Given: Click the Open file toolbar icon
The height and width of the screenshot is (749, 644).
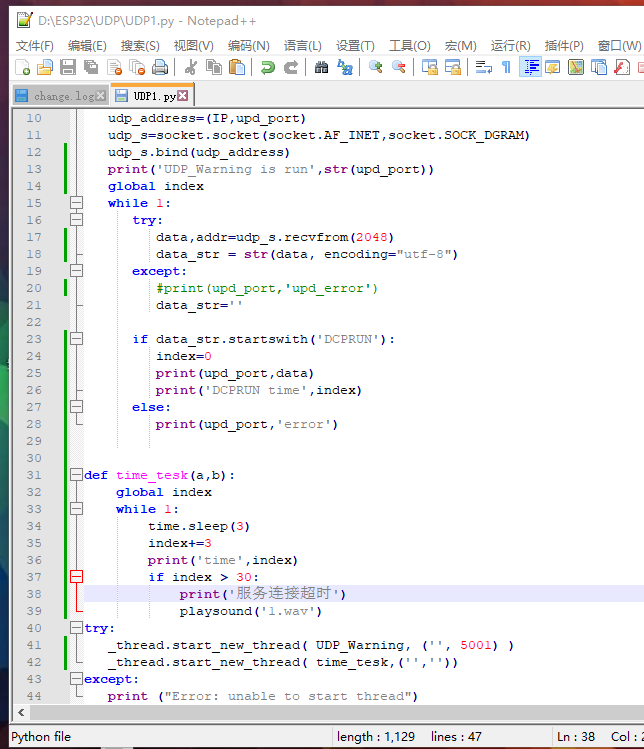Looking at the screenshot, I should [x=45, y=68].
